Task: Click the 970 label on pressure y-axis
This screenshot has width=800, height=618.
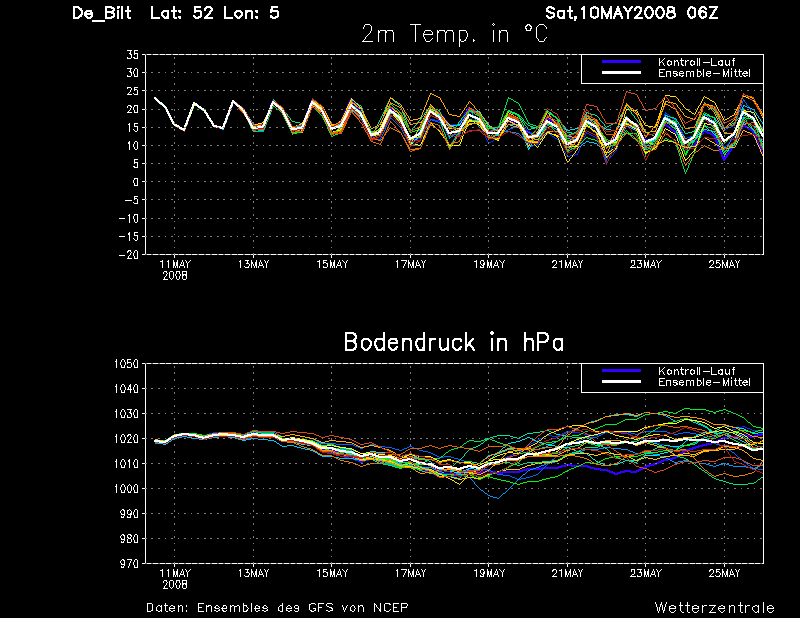Action: 129,564
